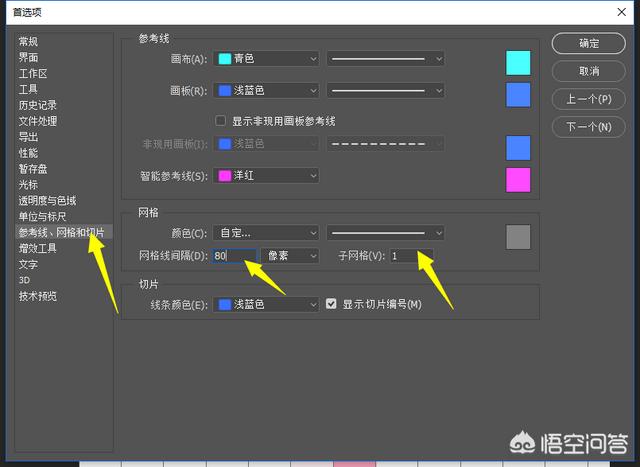Screen dimensions: 640x467
Task: Open the 画板 guide line style dropdown
Action: pos(385,91)
